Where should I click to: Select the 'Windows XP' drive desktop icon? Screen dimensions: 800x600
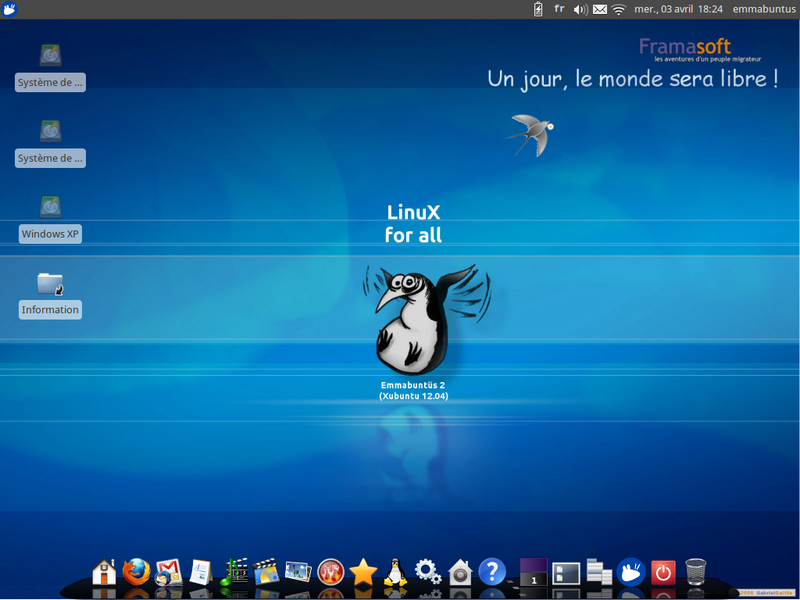(x=51, y=207)
